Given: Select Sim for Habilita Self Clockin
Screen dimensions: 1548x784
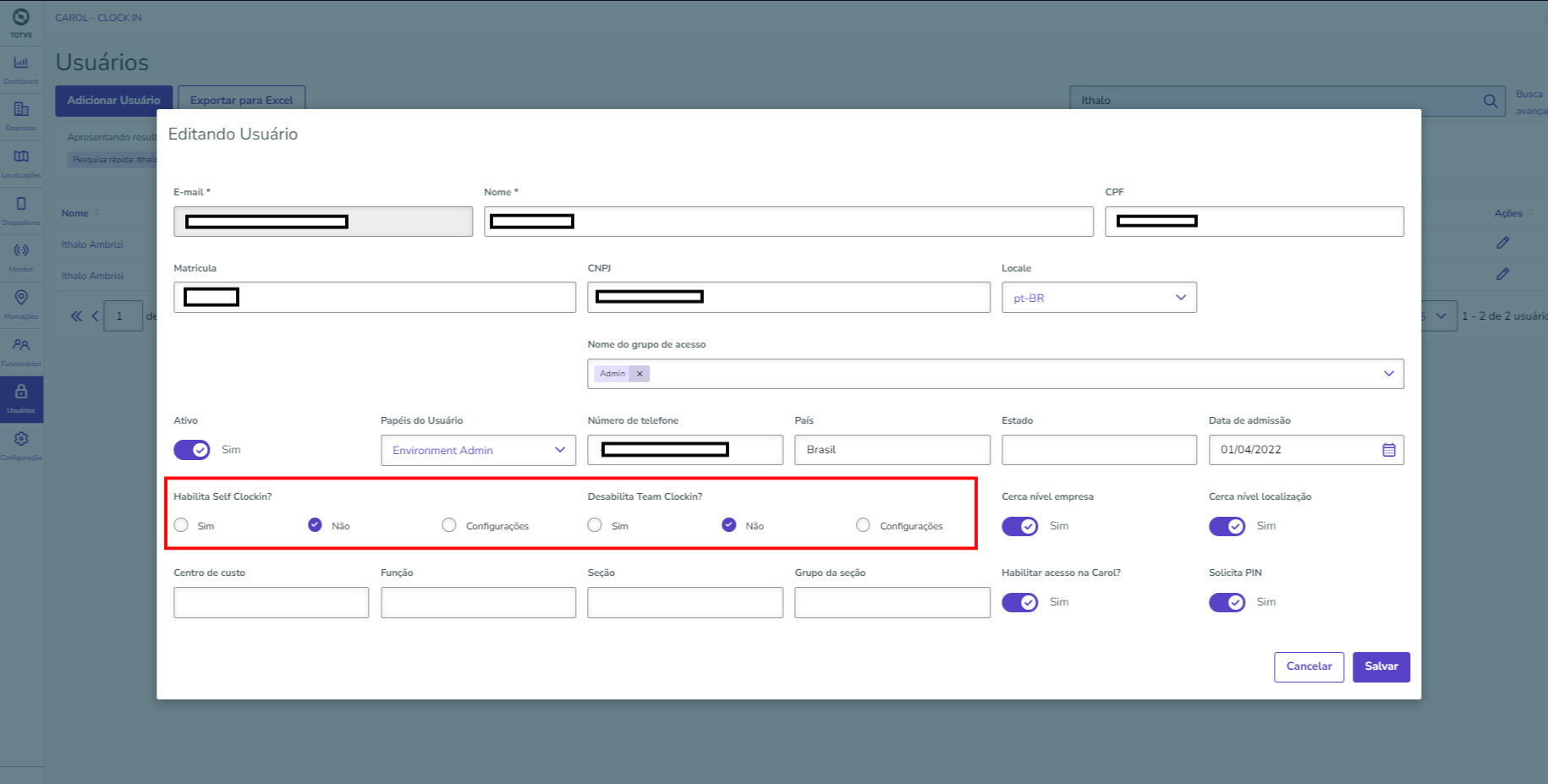Looking at the screenshot, I should point(181,525).
